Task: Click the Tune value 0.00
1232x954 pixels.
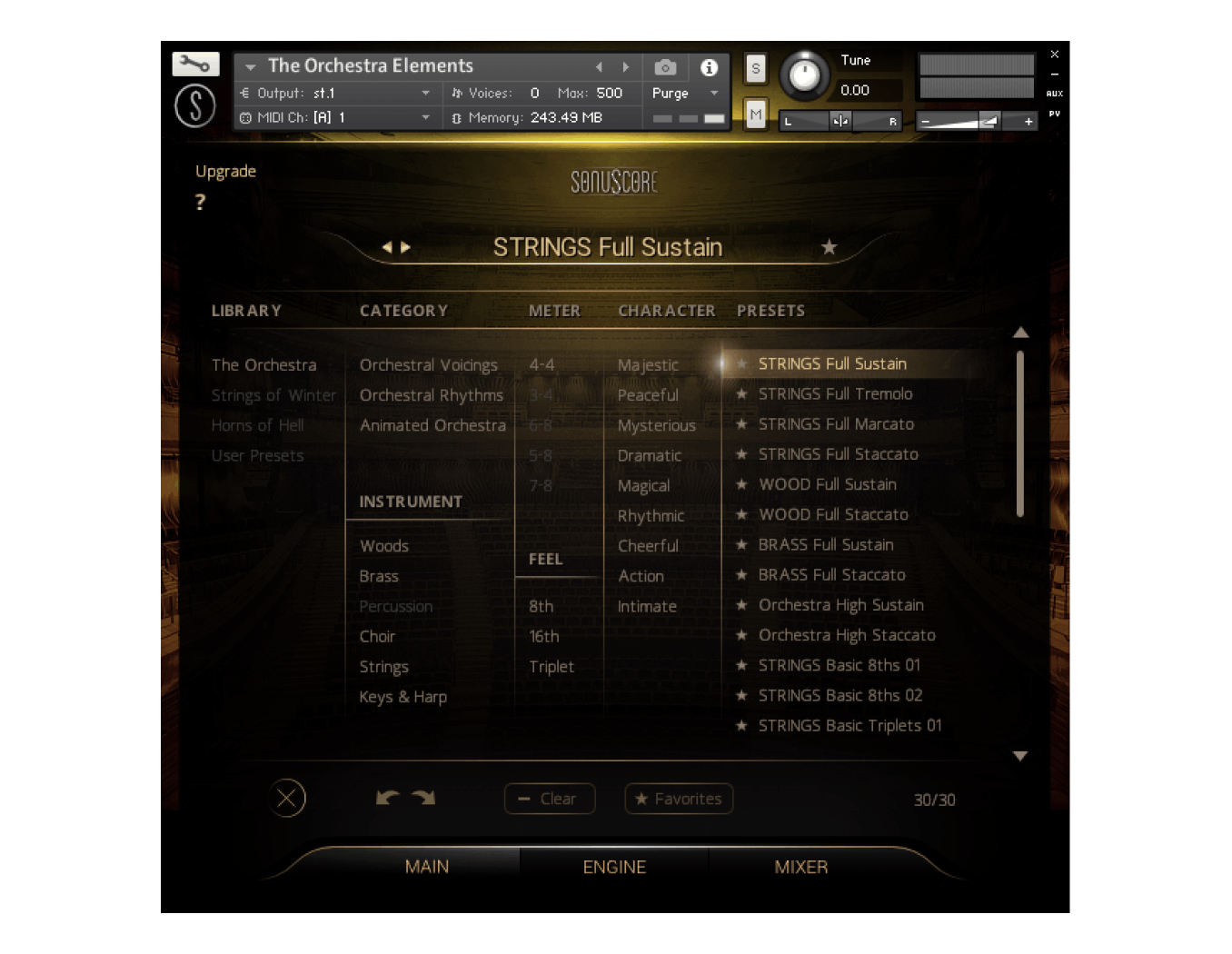Action: pyautogui.click(x=855, y=90)
